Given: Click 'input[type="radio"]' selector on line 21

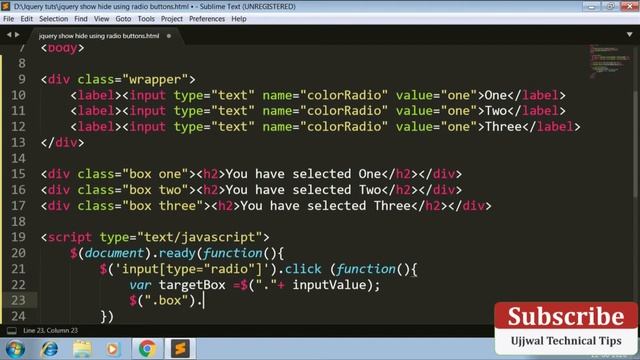Looking at the screenshot, I should [x=192, y=269].
